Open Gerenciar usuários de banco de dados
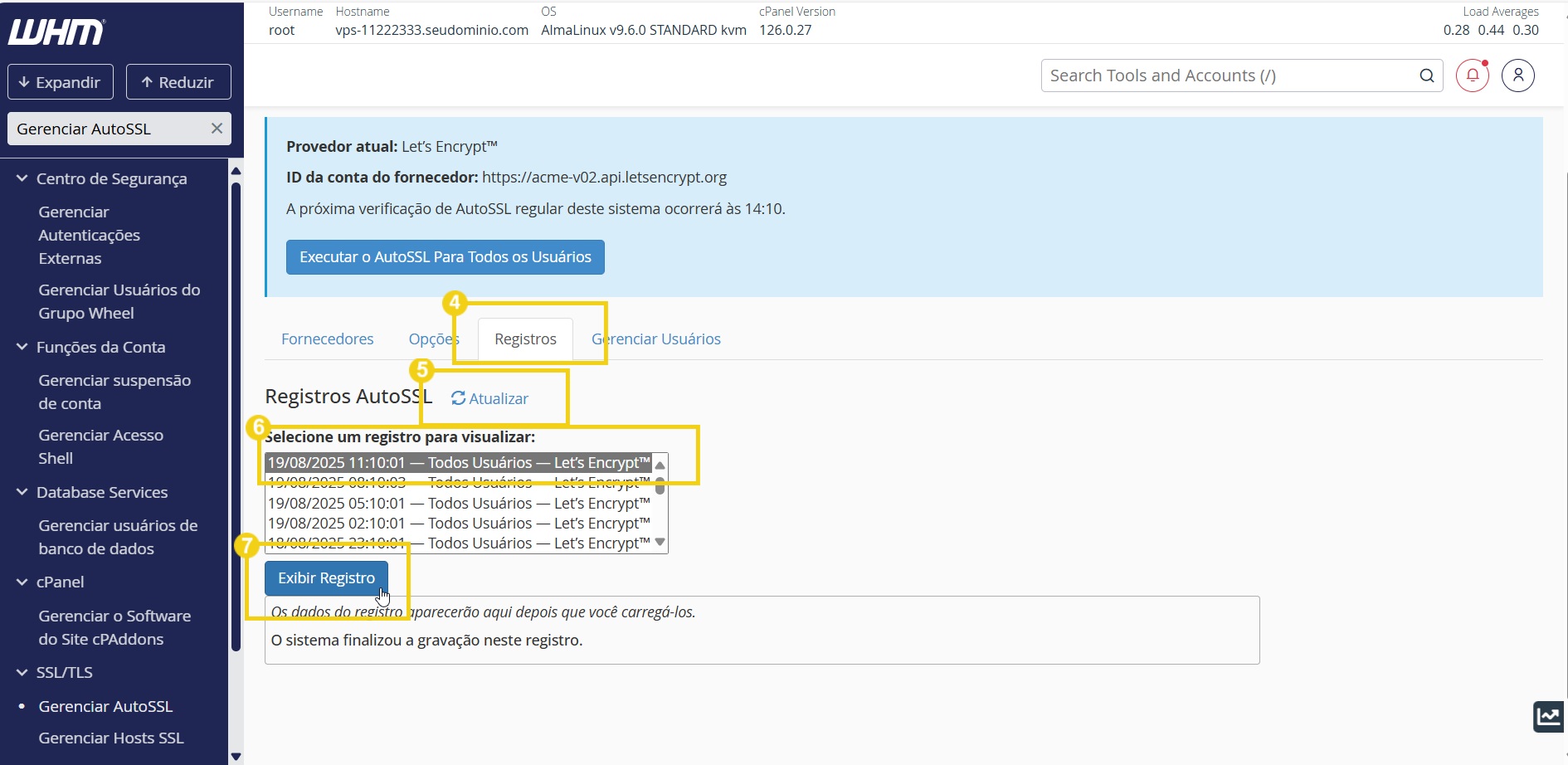This screenshot has height=765, width=1568. pyautogui.click(x=118, y=537)
